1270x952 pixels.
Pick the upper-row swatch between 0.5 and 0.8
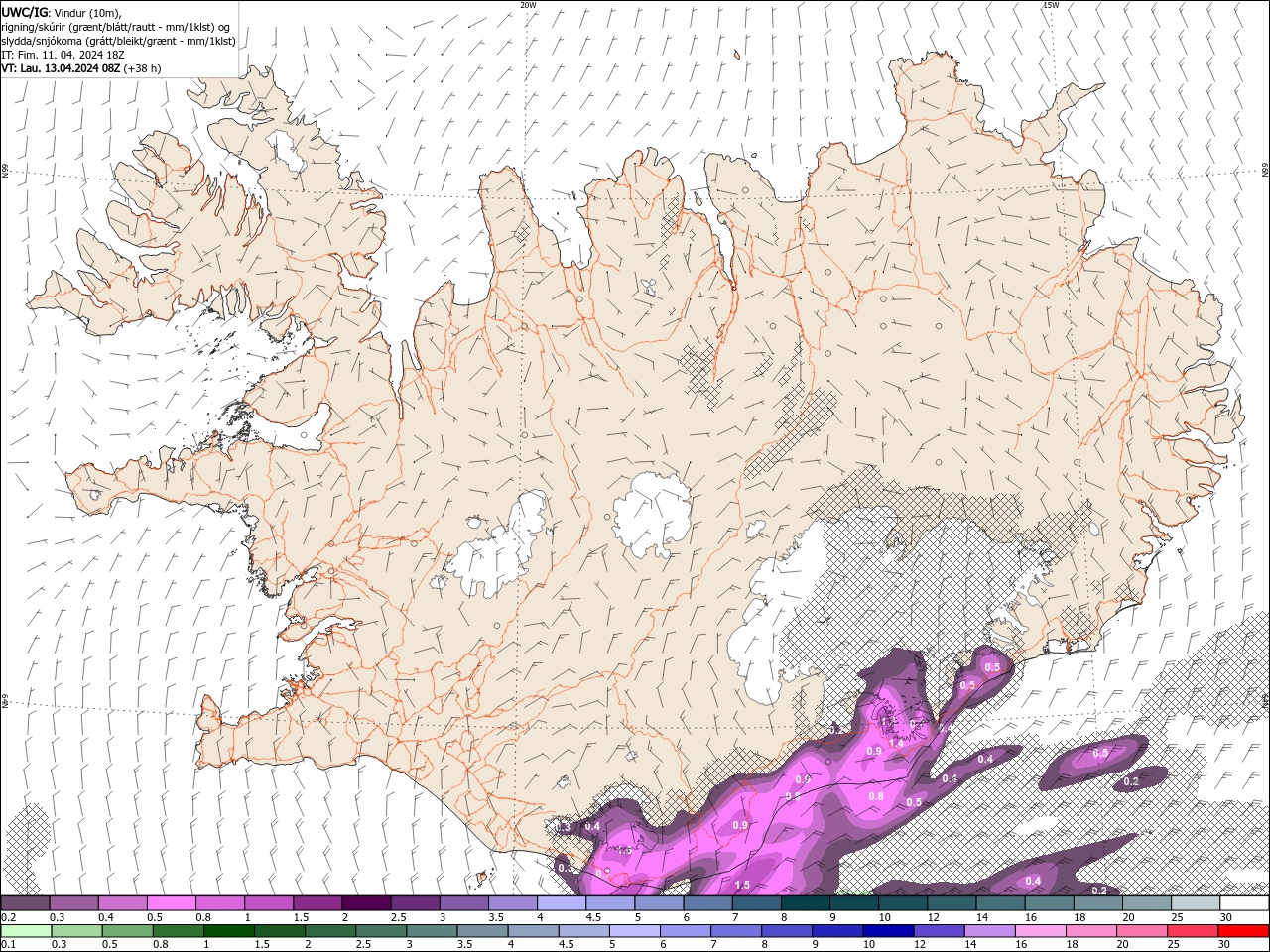point(172,903)
